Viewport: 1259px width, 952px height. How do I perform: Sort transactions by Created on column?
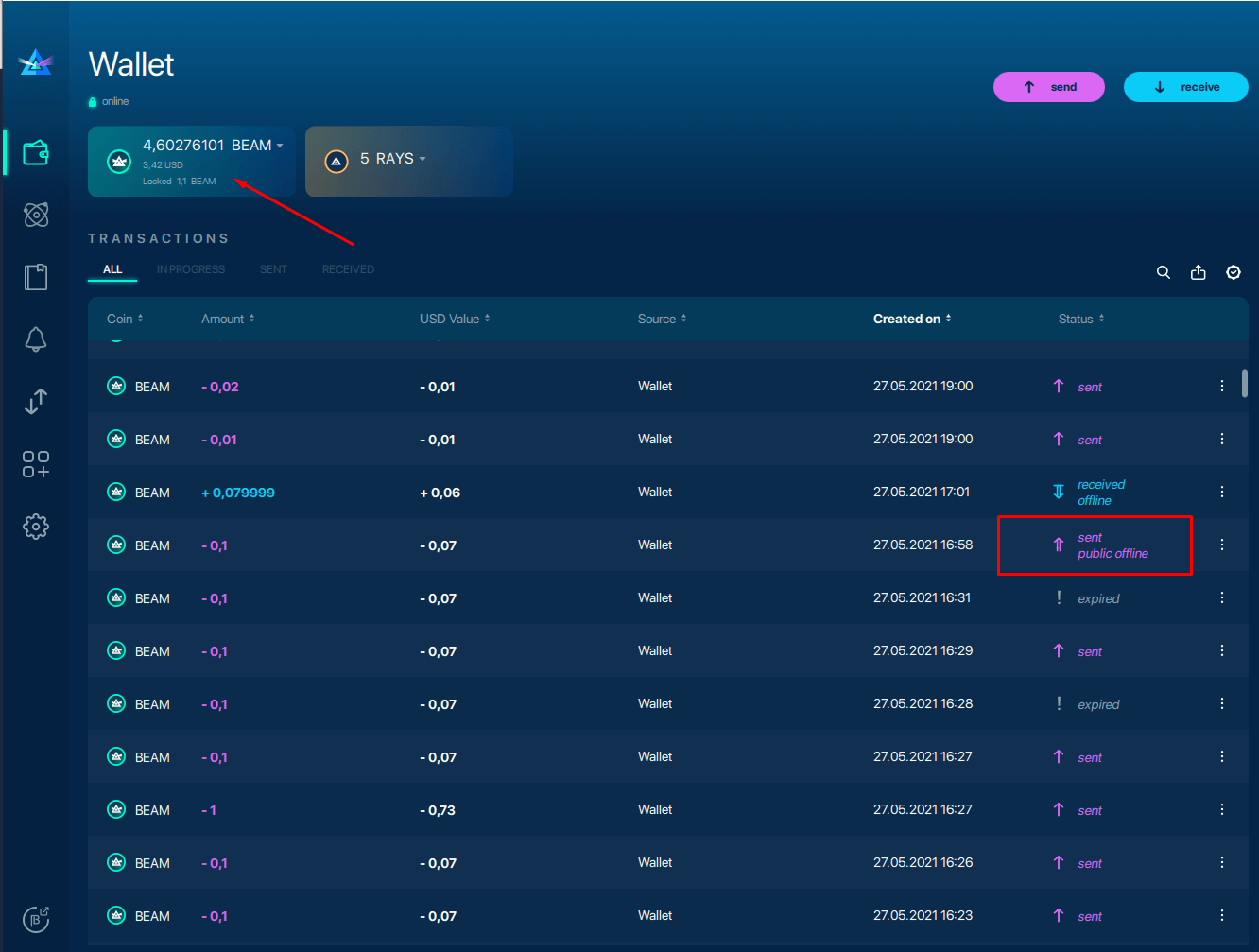911,319
